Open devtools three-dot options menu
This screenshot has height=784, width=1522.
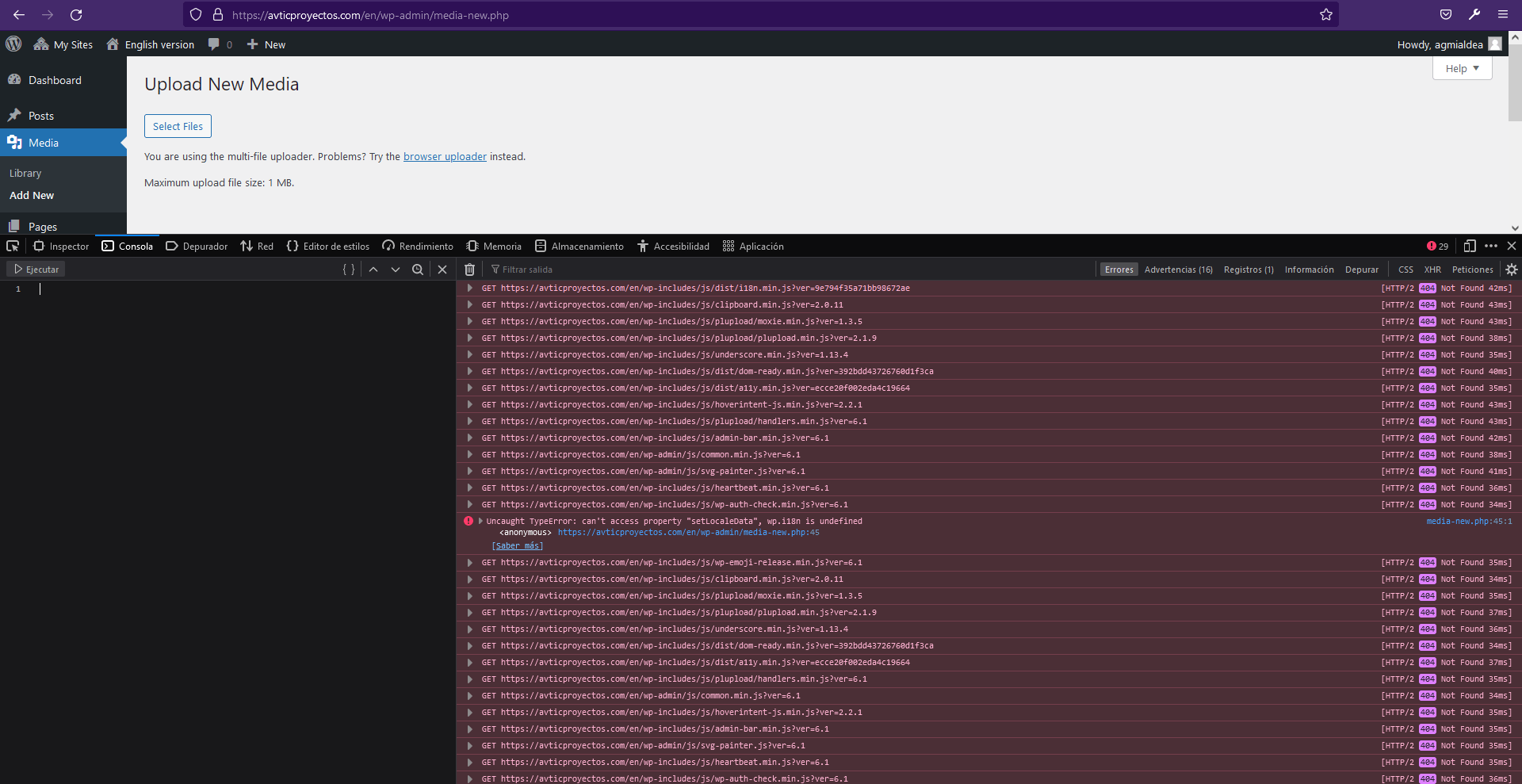pyautogui.click(x=1491, y=247)
